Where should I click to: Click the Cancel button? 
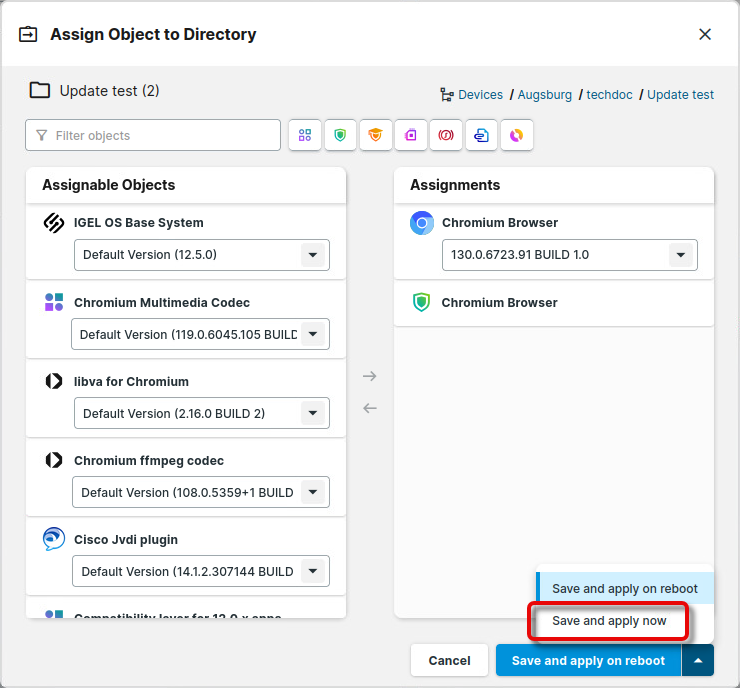click(x=449, y=660)
